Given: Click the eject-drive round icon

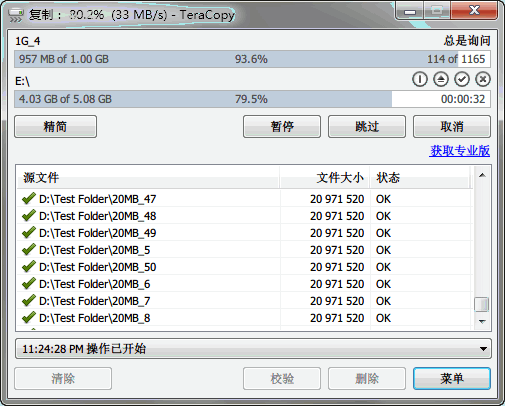Looking at the screenshot, I should click(441, 80).
